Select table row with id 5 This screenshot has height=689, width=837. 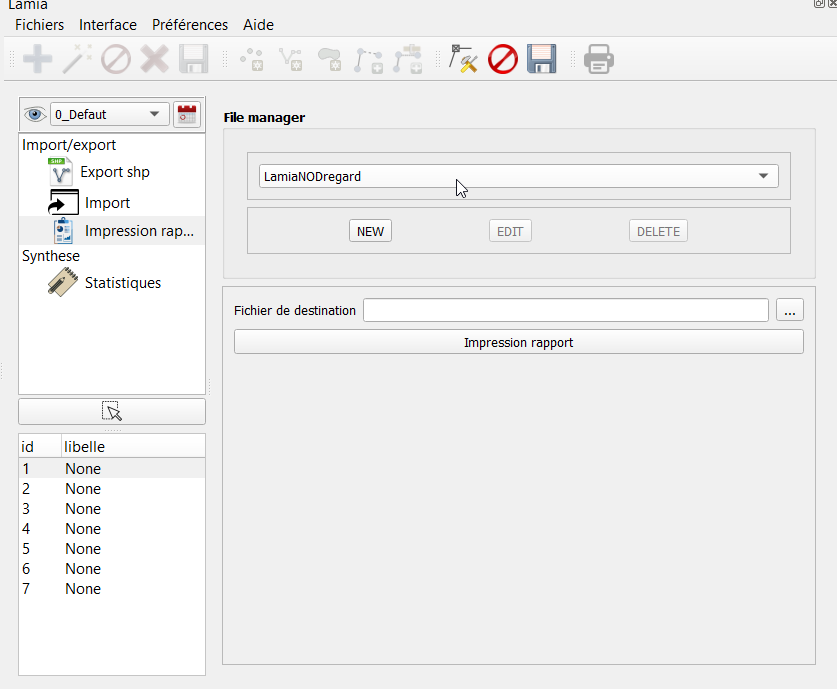[112, 549]
